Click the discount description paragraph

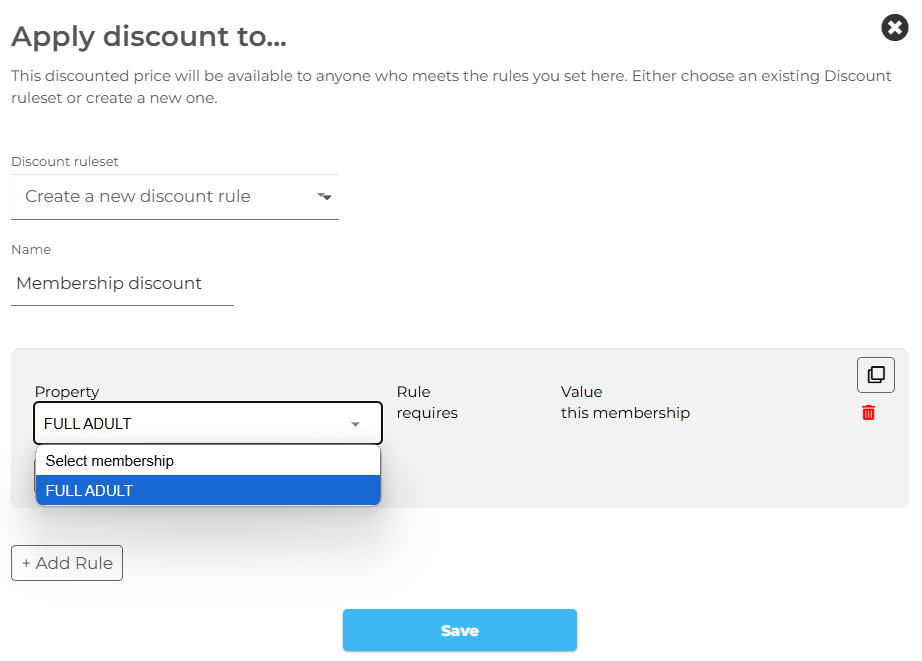(451, 87)
